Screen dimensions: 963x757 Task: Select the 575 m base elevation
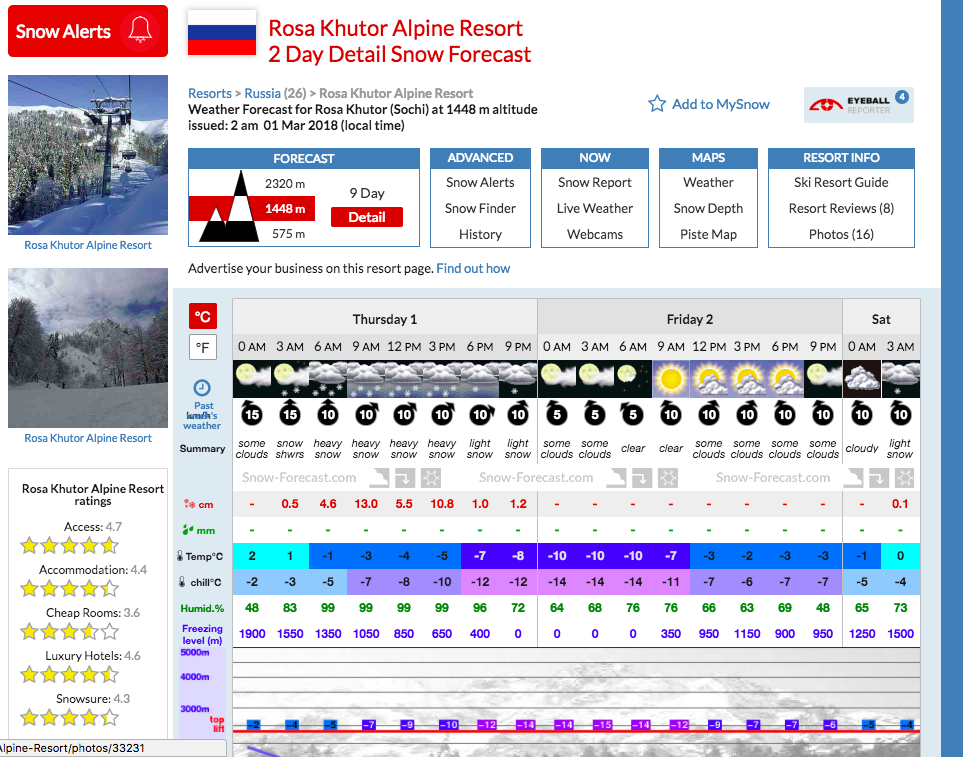[288, 234]
